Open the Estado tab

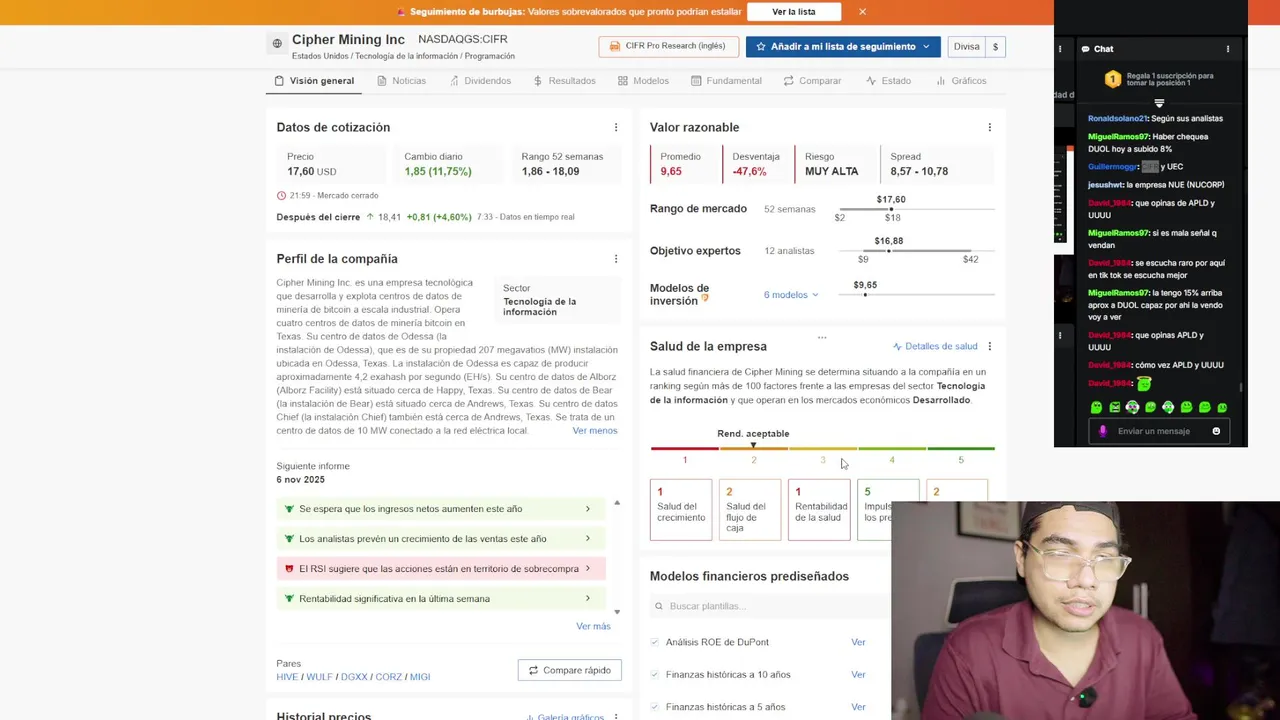click(888, 81)
